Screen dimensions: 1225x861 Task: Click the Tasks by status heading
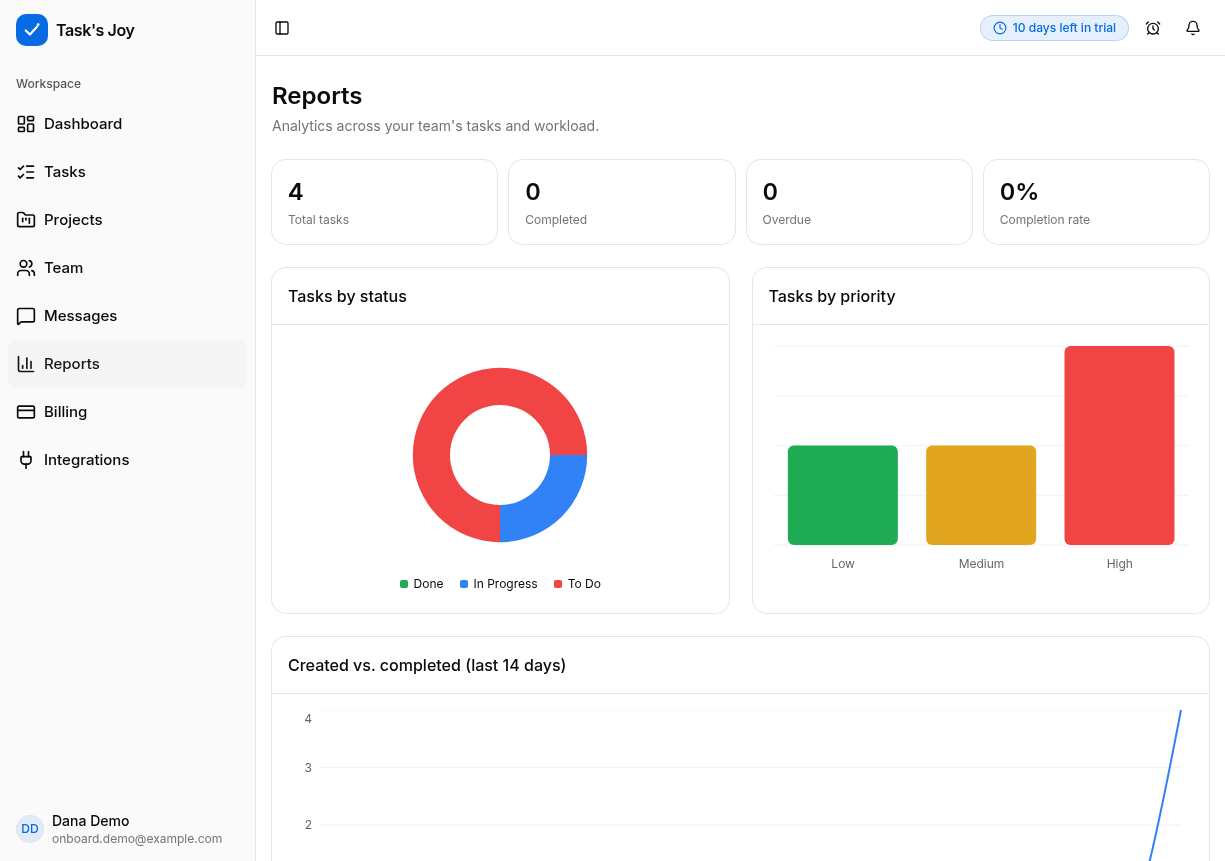[x=347, y=296]
